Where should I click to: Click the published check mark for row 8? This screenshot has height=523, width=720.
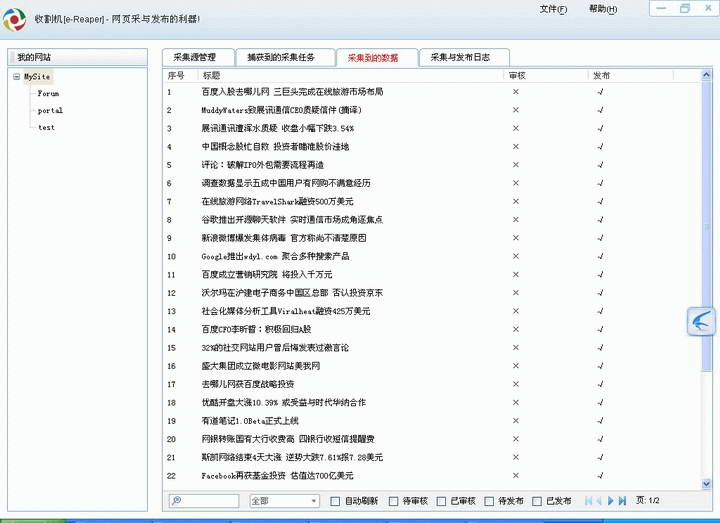[600, 220]
